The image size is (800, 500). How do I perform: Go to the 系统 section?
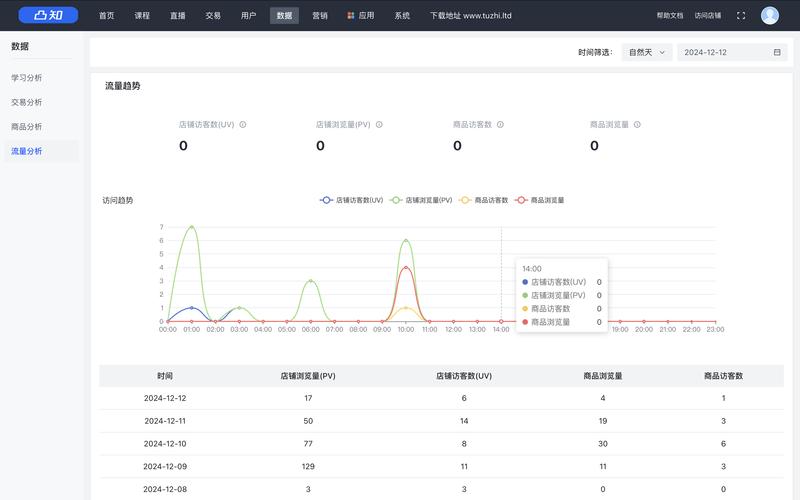coord(402,15)
